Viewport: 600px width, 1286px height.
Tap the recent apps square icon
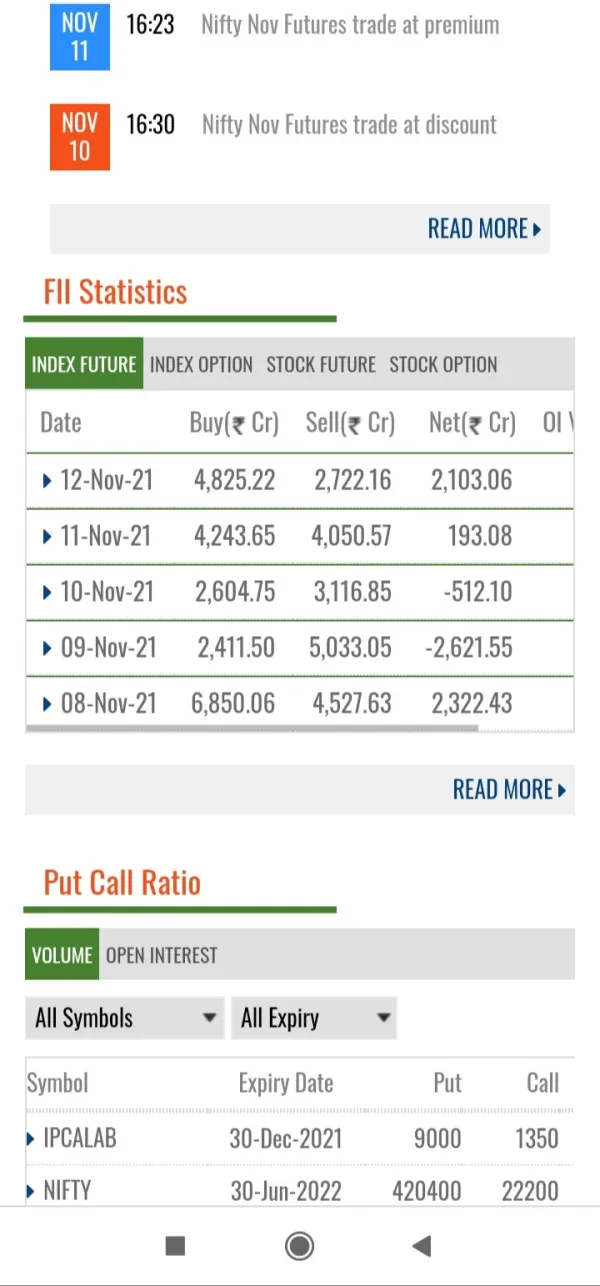pyautogui.click(x=175, y=1245)
